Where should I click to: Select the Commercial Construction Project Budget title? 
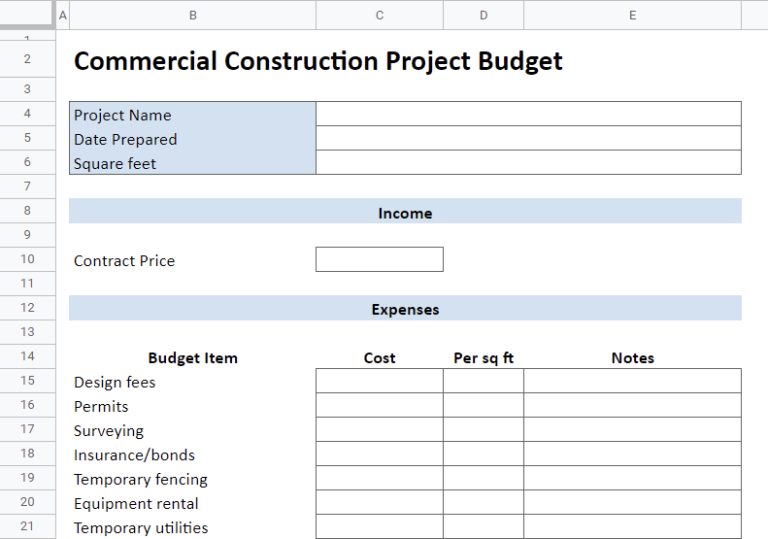(318, 61)
